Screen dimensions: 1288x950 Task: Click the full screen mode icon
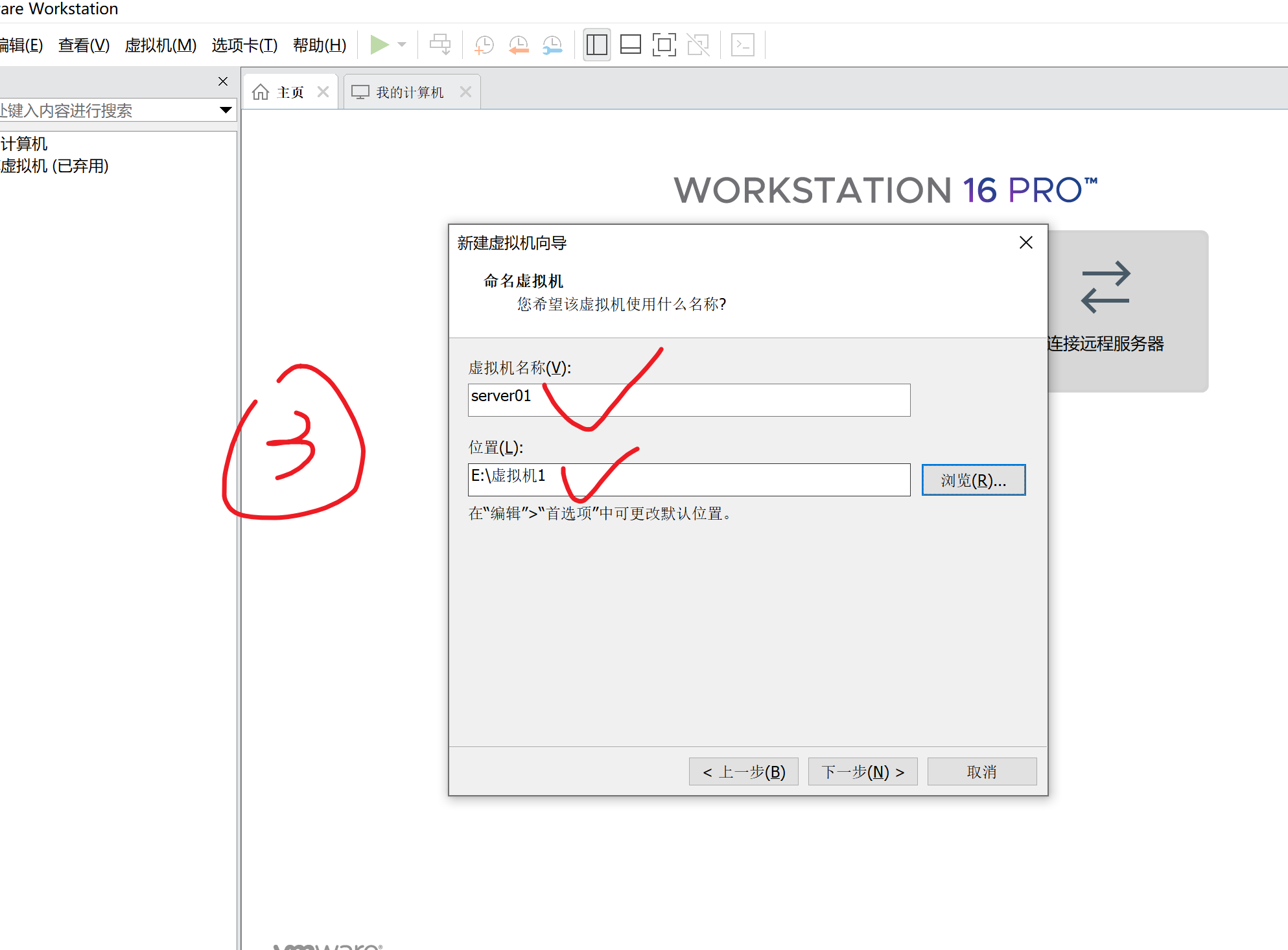[x=664, y=45]
